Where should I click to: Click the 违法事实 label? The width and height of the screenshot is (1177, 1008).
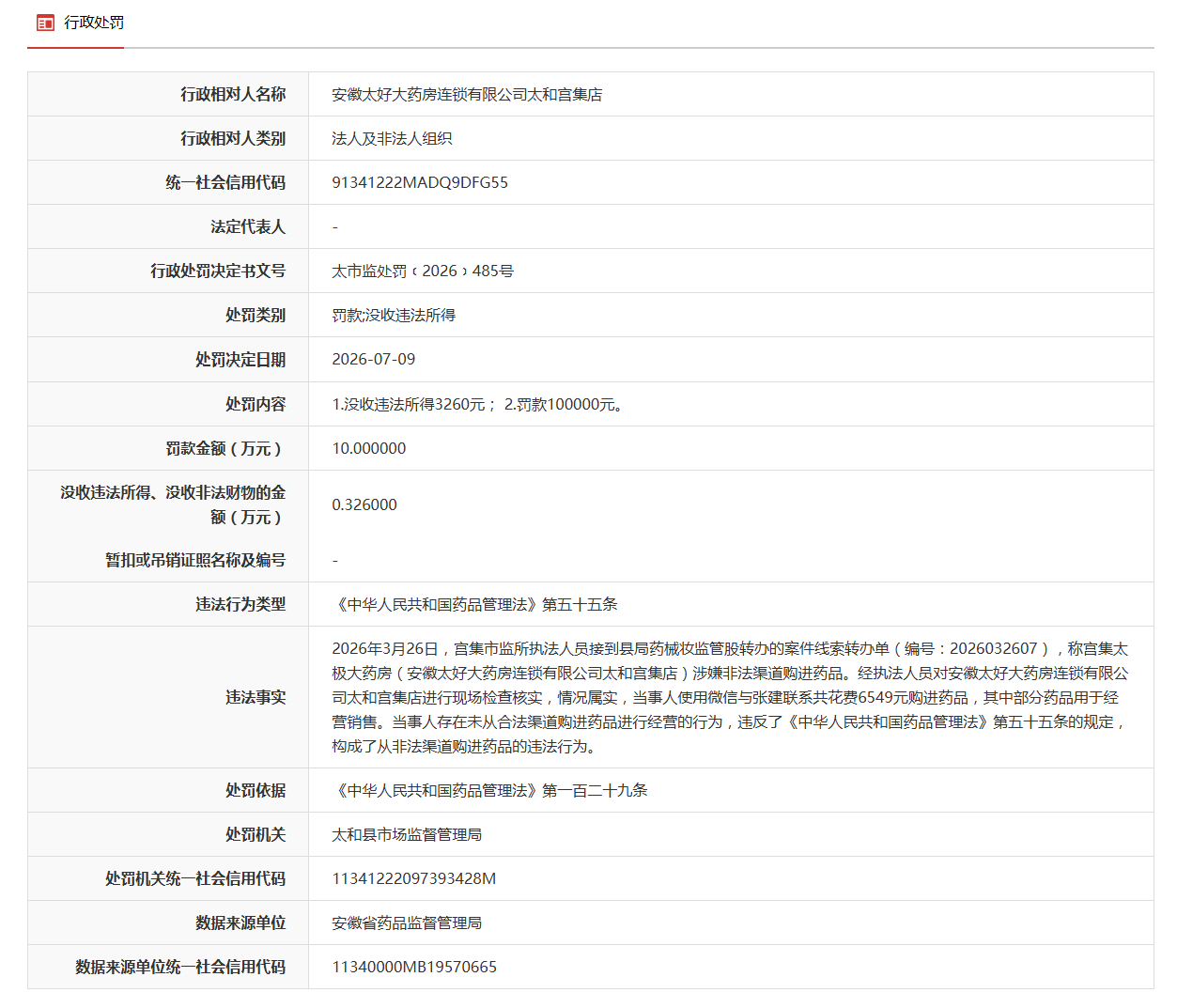click(256, 697)
